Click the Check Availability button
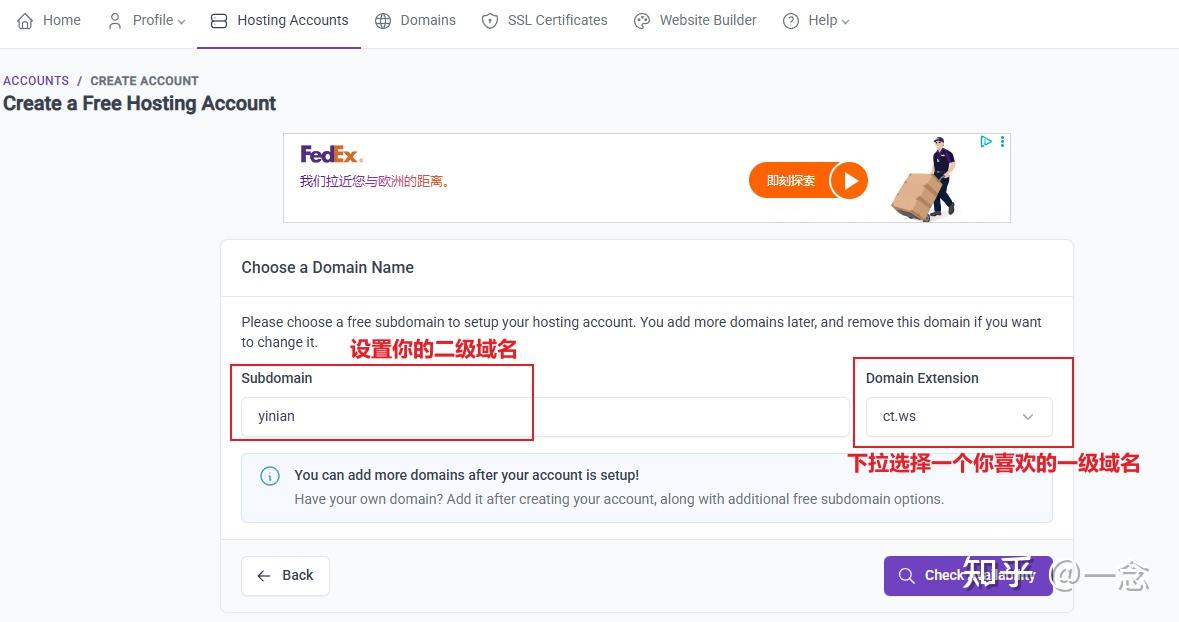 click(967, 576)
